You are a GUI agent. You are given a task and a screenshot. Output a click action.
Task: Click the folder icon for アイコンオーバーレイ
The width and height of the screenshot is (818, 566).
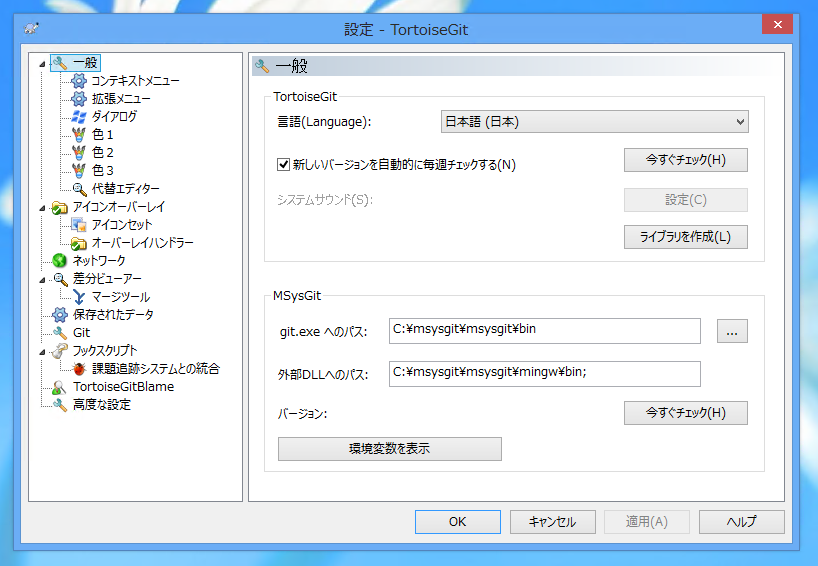click(x=59, y=207)
